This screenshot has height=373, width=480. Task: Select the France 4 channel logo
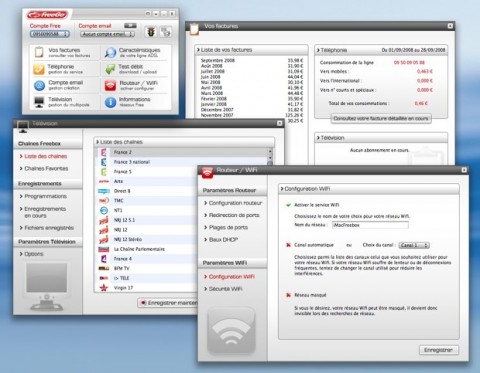pyautogui.click(x=104, y=259)
